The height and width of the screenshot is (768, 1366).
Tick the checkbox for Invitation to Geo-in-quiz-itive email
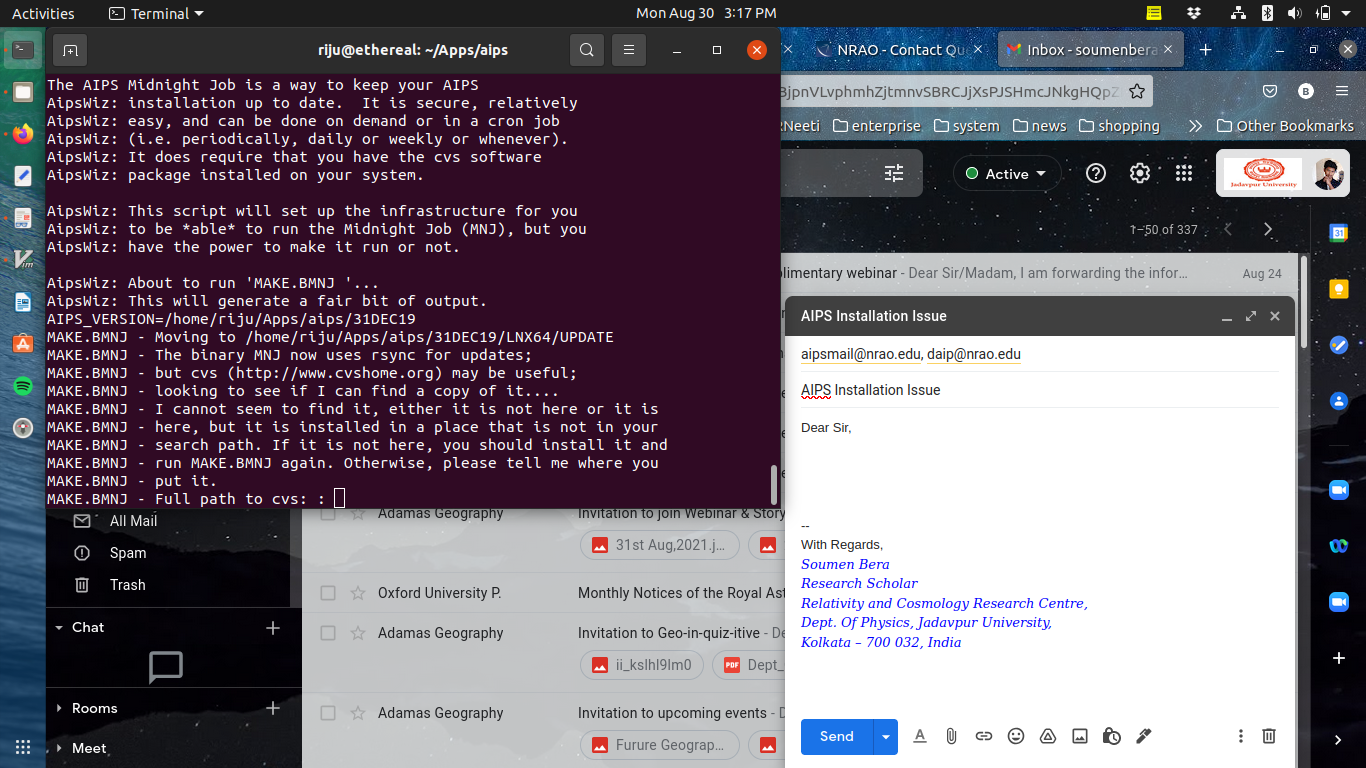pos(328,633)
